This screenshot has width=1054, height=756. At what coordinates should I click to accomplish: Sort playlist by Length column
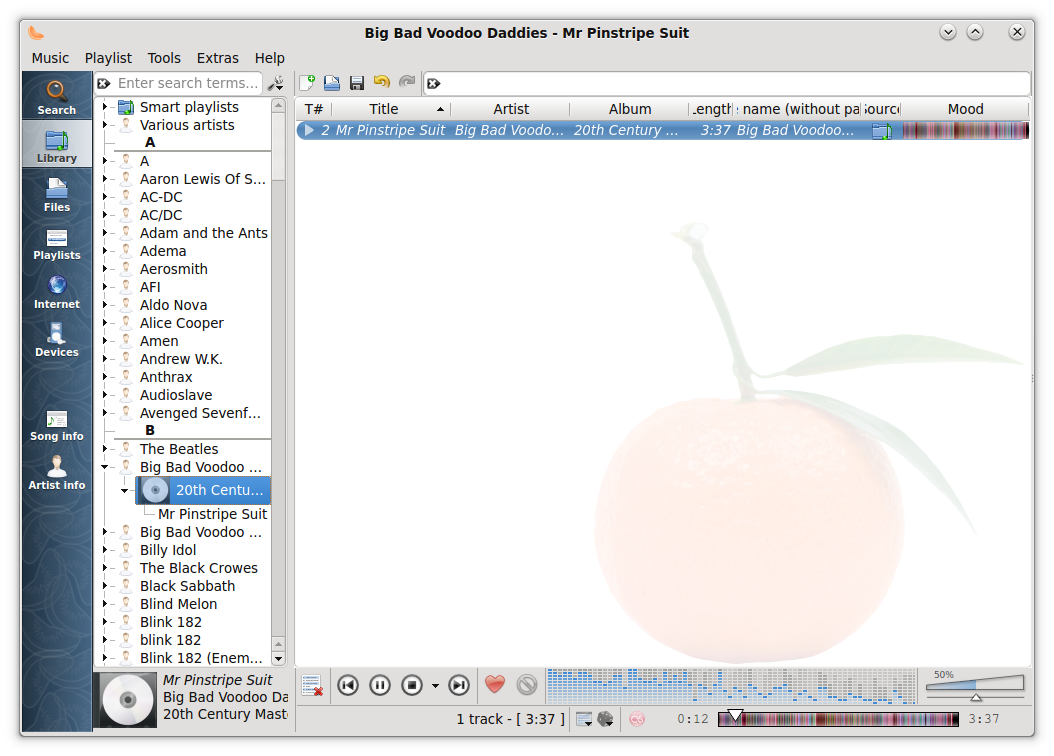712,109
